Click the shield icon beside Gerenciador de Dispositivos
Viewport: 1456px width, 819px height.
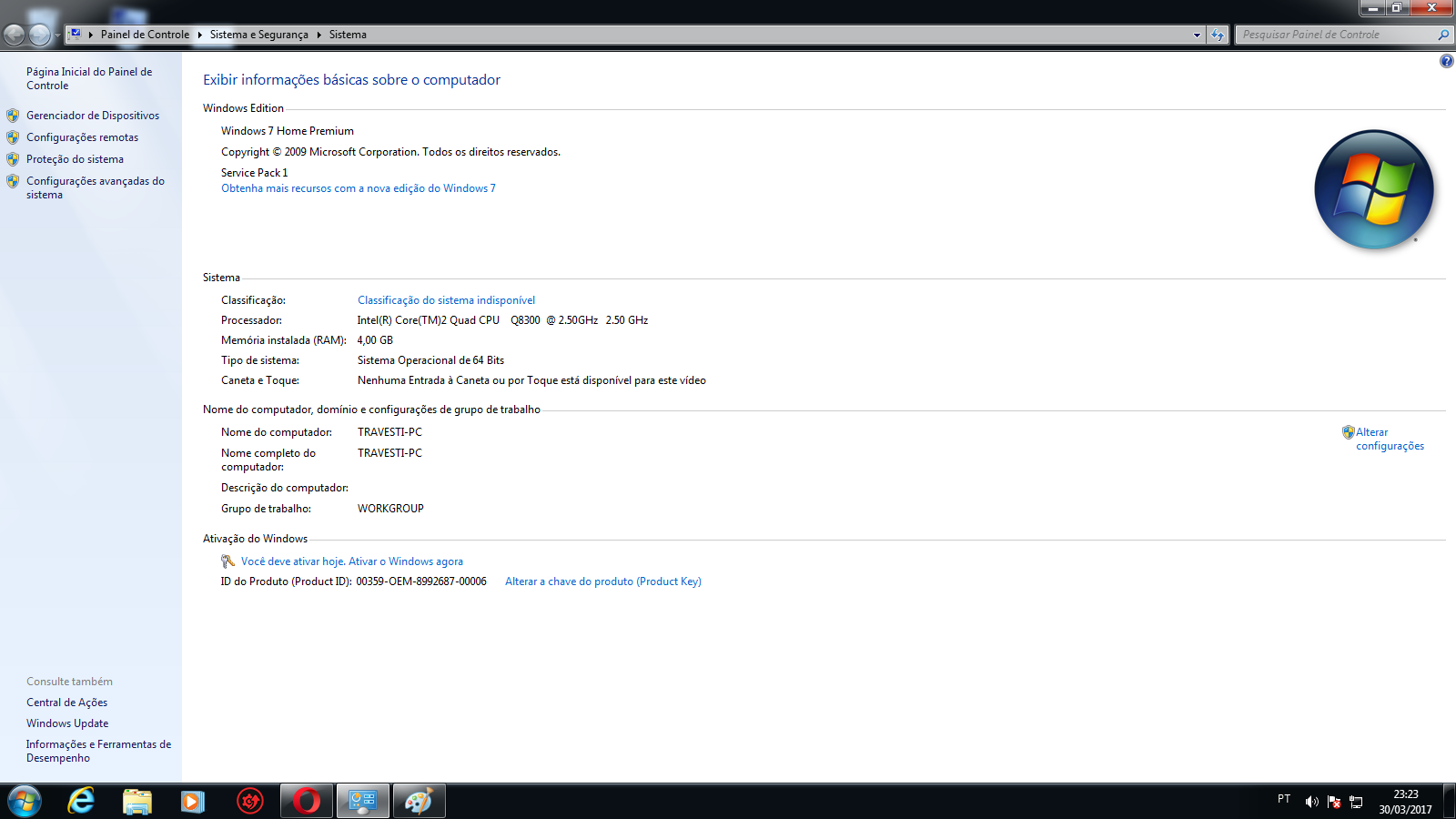(13, 116)
